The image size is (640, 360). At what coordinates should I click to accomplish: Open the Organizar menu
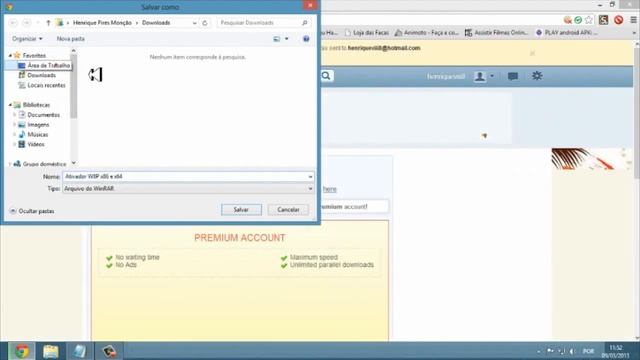(x=27, y=39)
